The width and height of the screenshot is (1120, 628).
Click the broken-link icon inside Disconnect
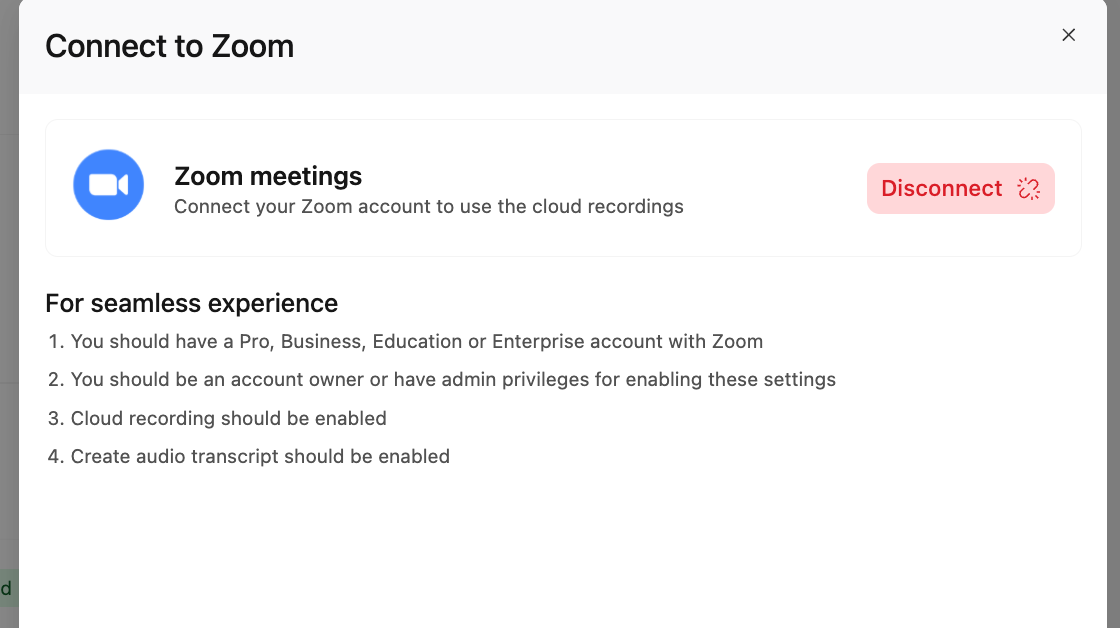1028,189
